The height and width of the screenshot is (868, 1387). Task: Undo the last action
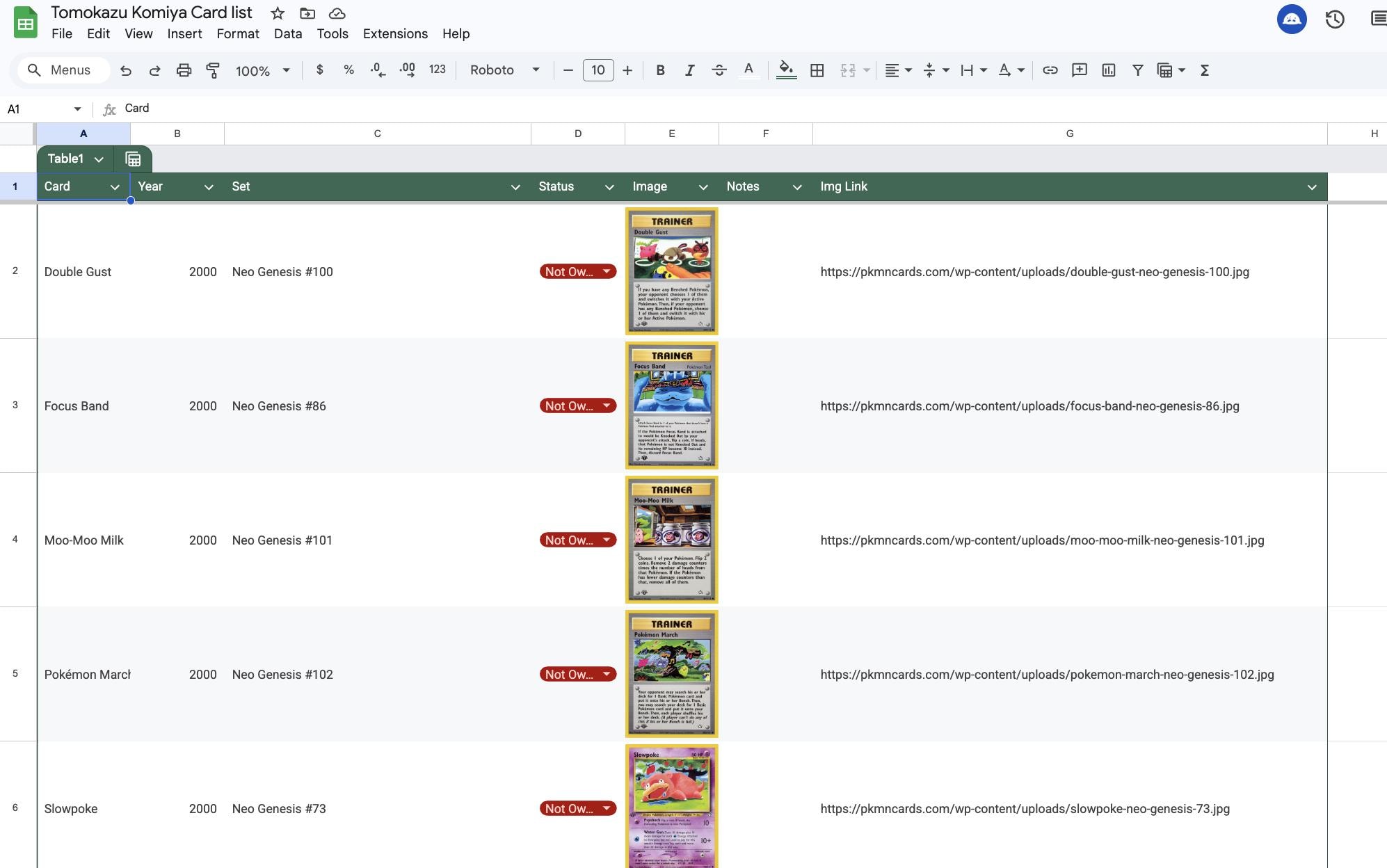pyautogui.click(x=126, y=70)
